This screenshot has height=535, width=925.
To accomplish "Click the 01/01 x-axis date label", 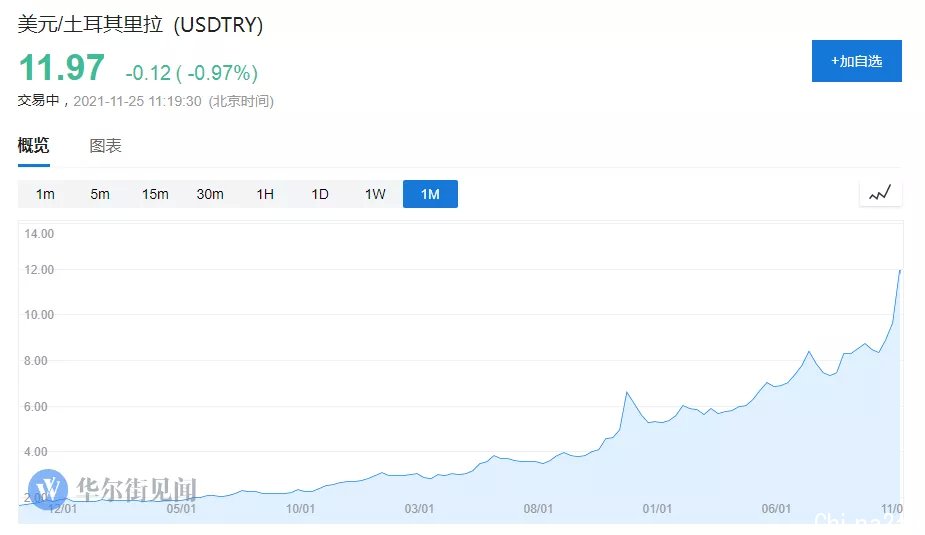I will [657, 508].
